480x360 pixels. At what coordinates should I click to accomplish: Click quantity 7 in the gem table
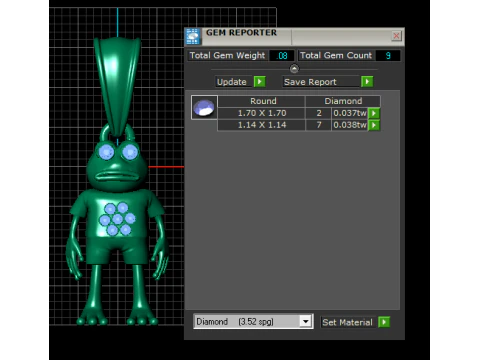point(319,125)
